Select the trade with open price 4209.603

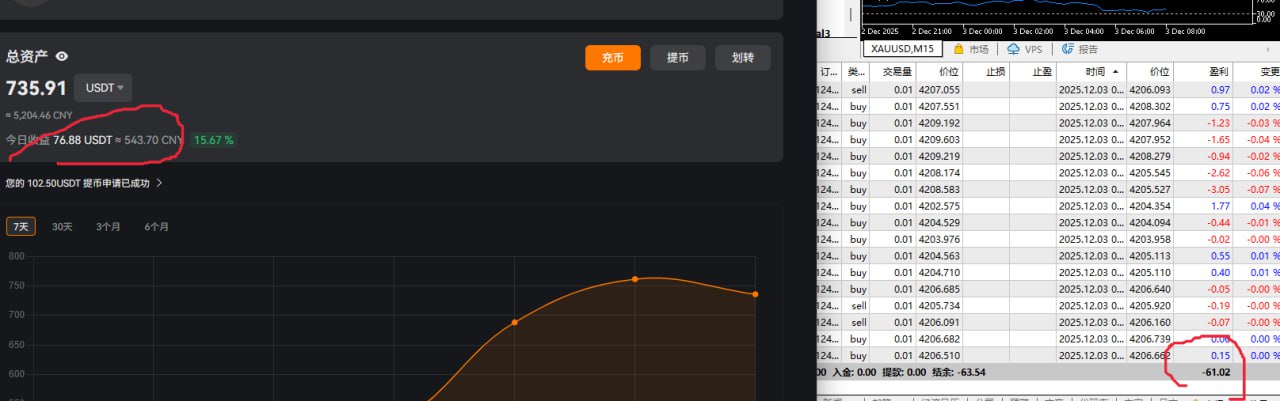point(1048,140)
